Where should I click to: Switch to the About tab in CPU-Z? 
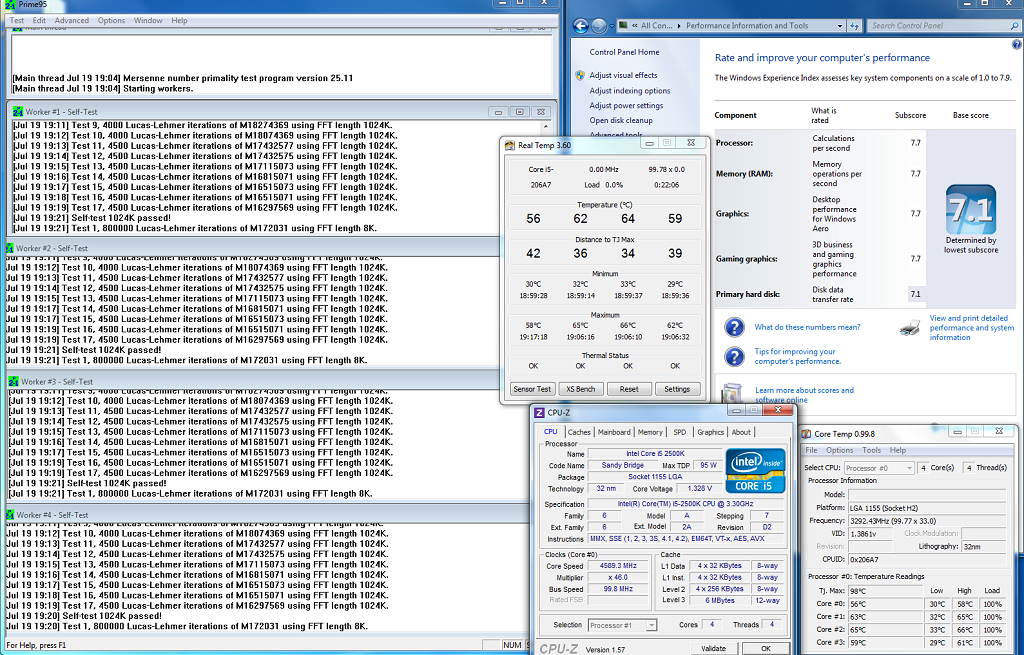coord(741,432)
